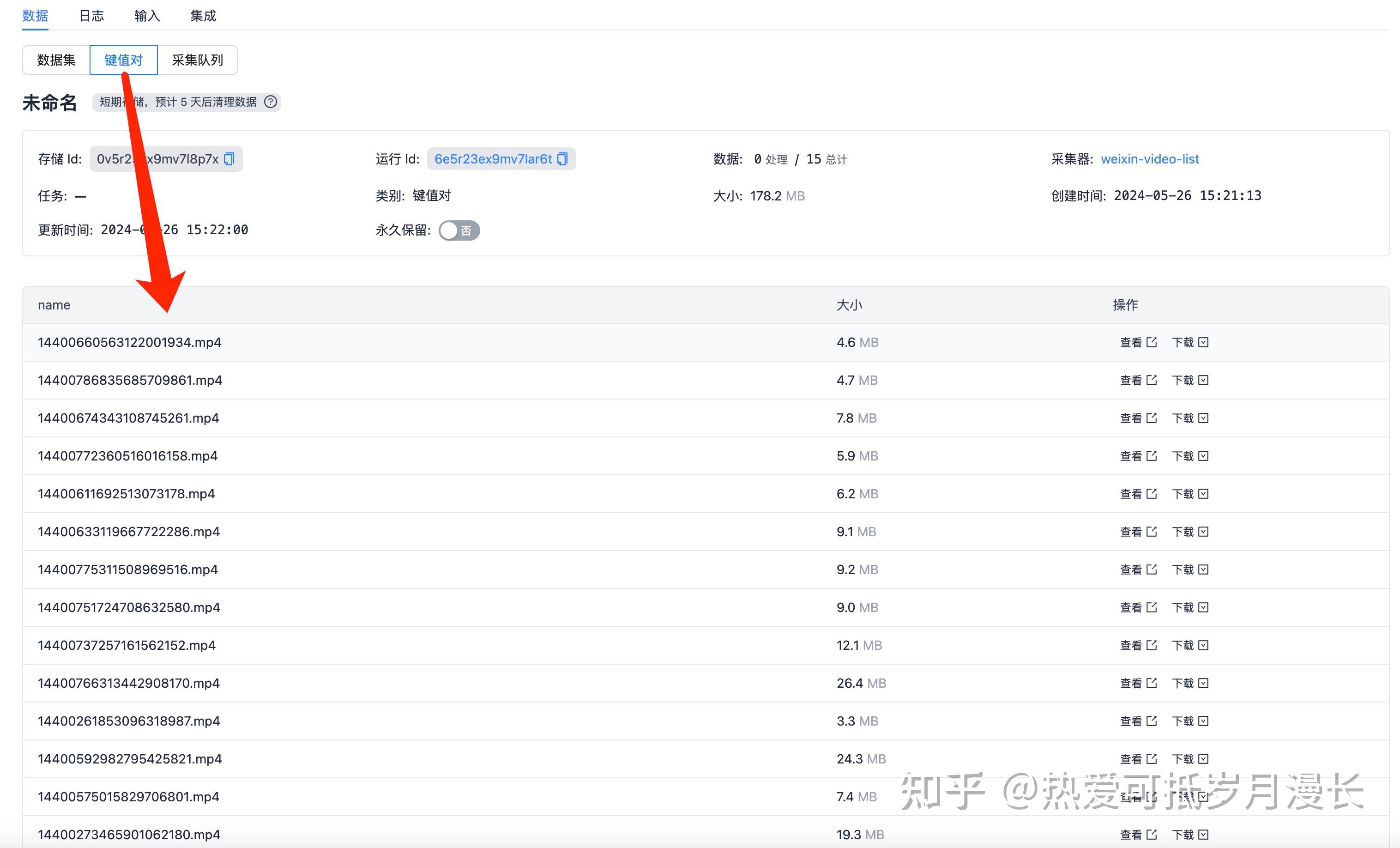Click the 26.4 MB size cell
Image resolution: width=1400 pixels, height=848 pixels.
click(x=861, y=683)
